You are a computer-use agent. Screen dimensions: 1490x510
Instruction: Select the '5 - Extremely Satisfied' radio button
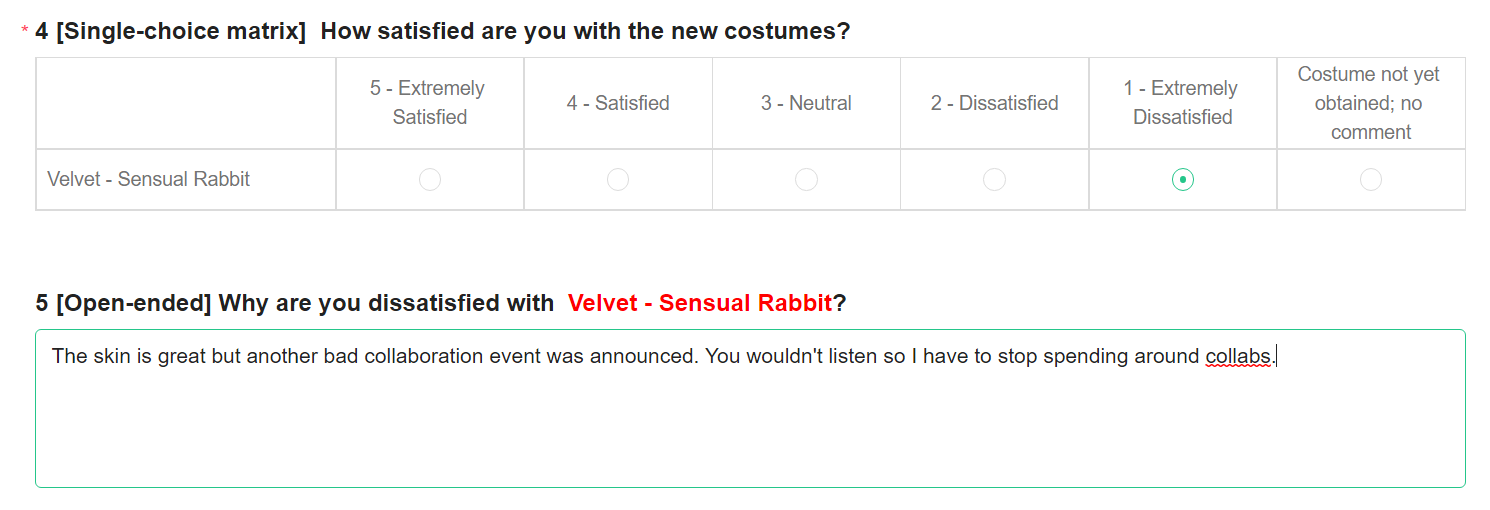point(430,180)
